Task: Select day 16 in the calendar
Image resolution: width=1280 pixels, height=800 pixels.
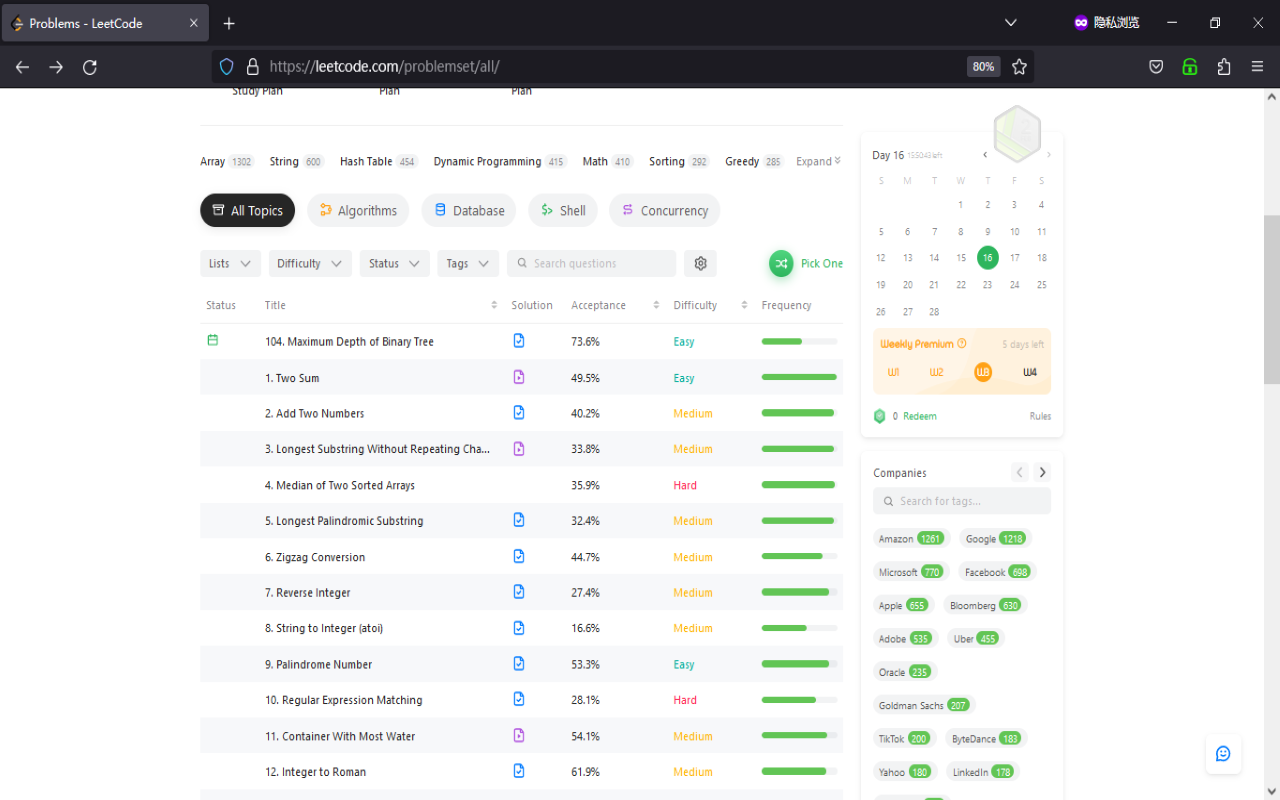Action: pos(987,257)
